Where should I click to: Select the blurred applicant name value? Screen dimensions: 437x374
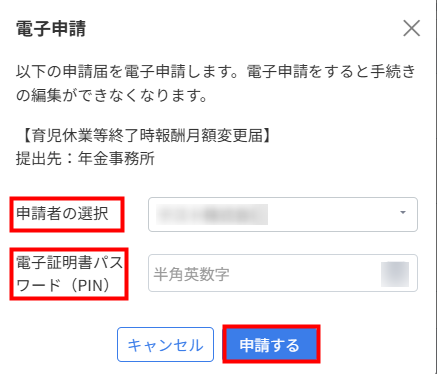(212, 214)
